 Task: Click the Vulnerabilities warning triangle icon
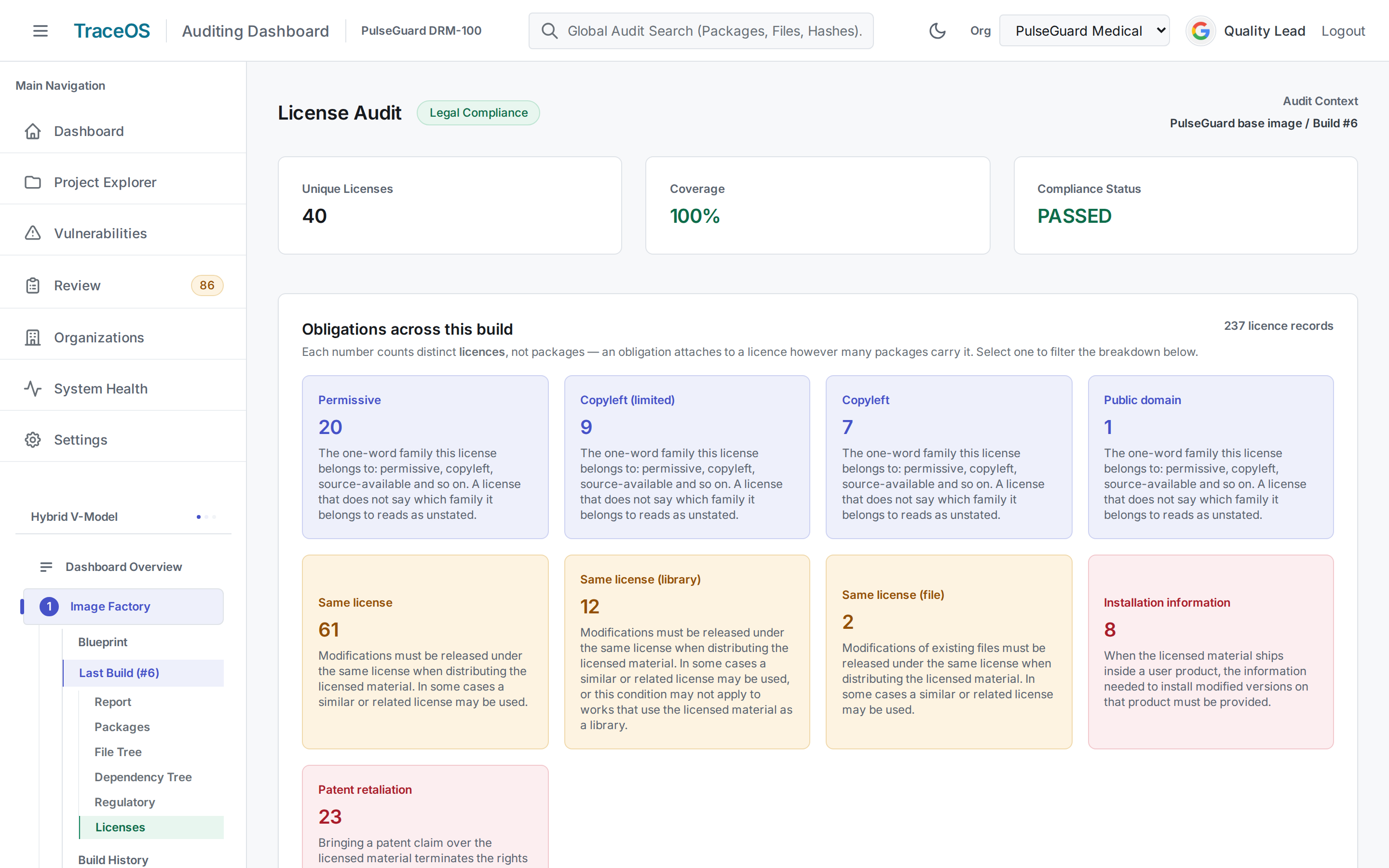(33, 234)
